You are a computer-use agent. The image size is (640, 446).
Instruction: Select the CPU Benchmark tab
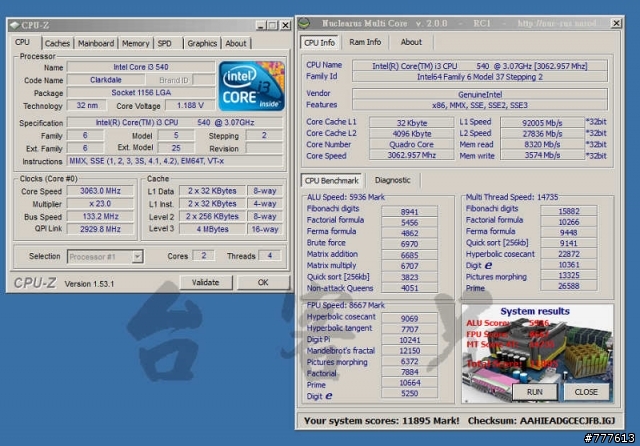(331, 180)
